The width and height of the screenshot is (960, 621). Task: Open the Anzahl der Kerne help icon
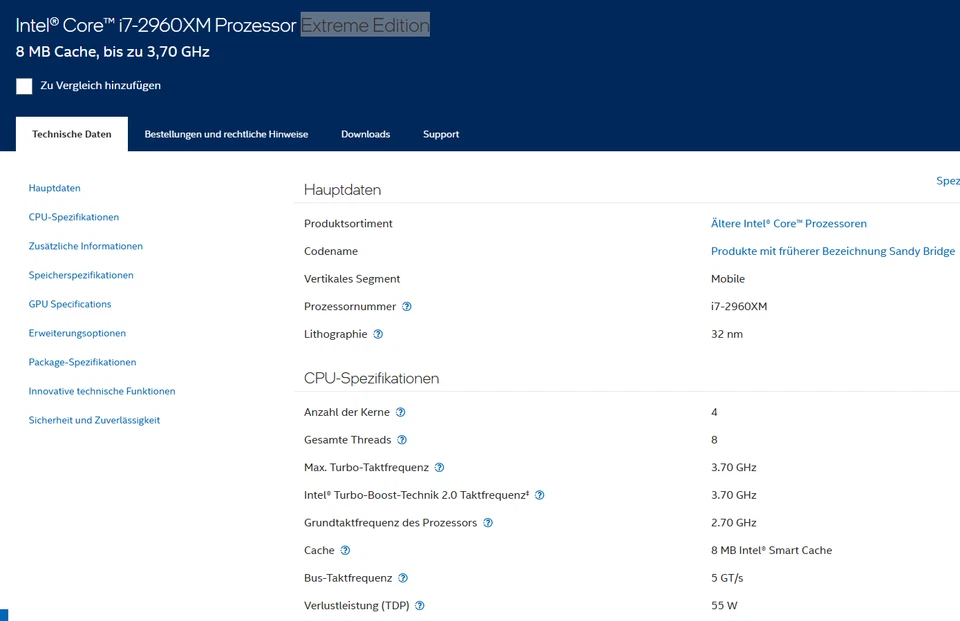click(x=400, y=411)
